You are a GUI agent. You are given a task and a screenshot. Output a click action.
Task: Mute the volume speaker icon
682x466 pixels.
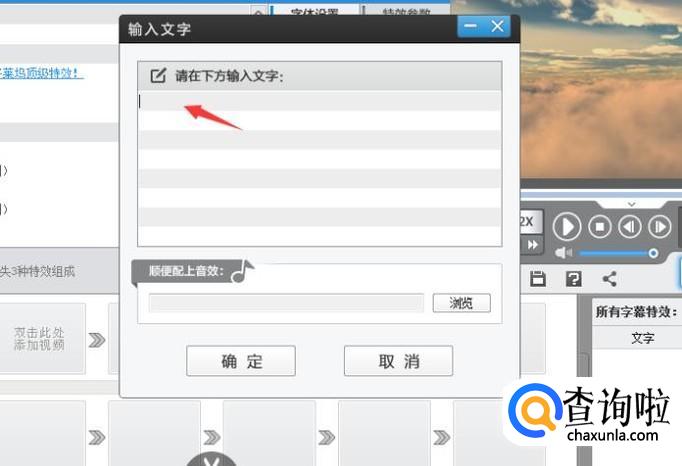tap(564, 253)
